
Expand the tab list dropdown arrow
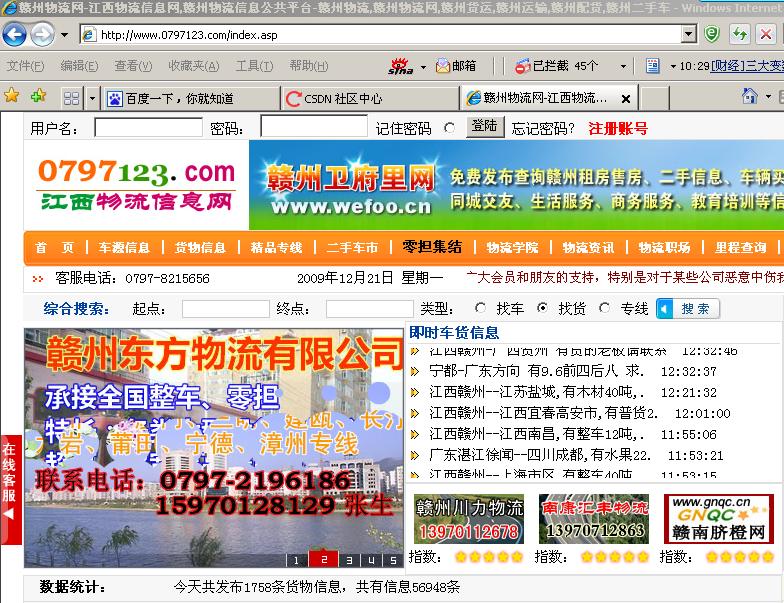pos(92,98)
